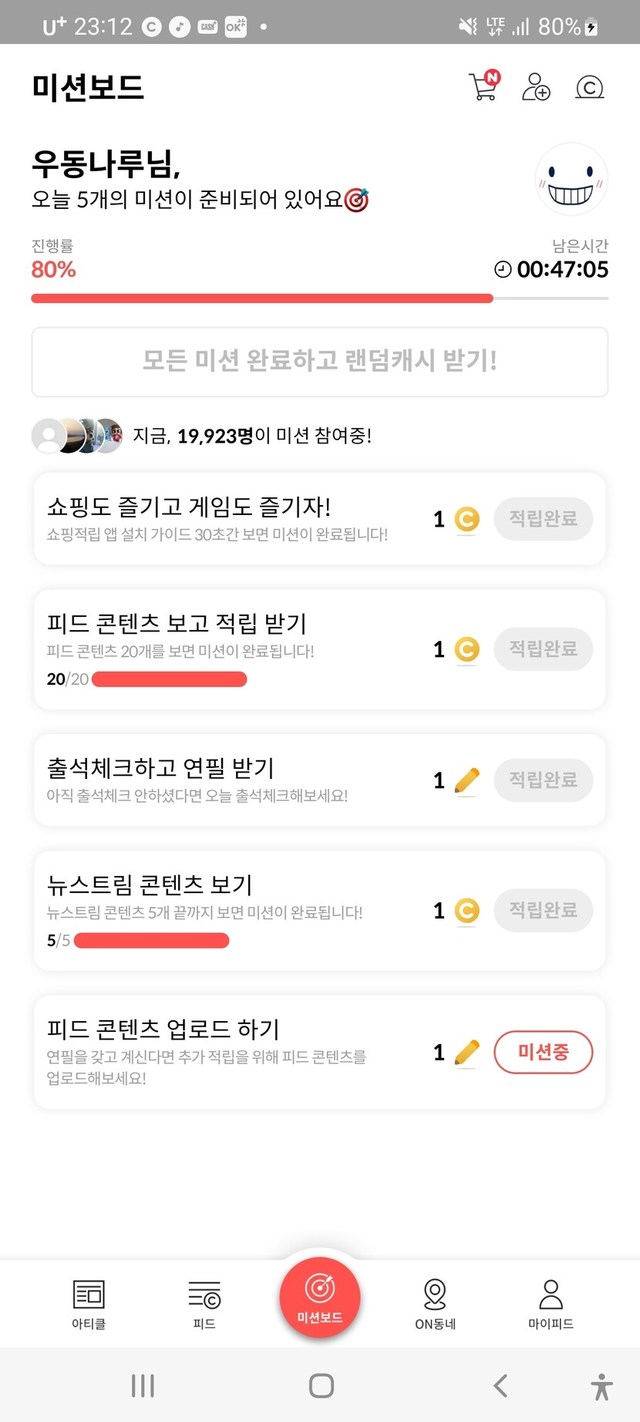The image size is (640, 1422).
Task: Open the shopping cart icon
Action: click(x=483, y=87)
